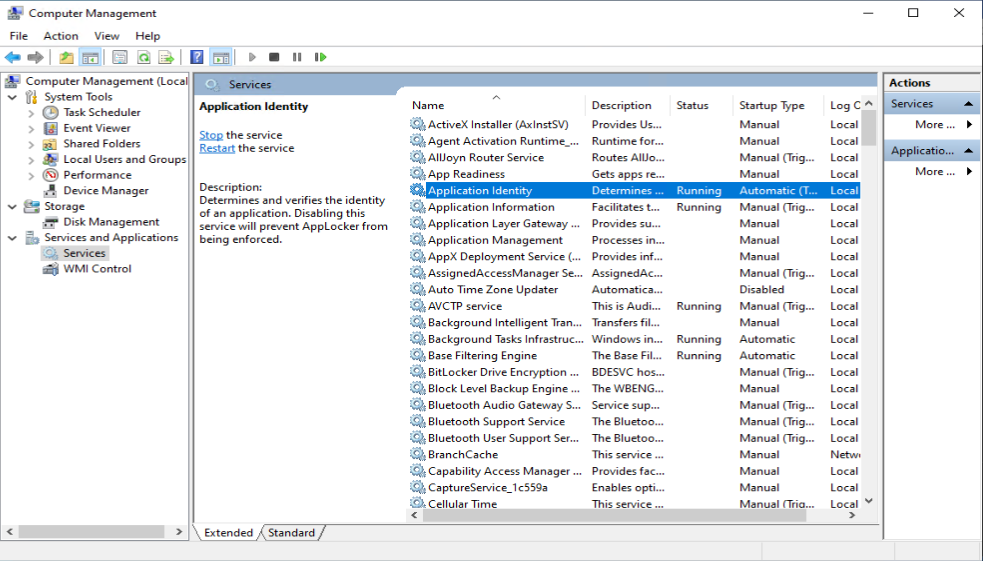Click the Up One Level folder icon
983x561 pixels.
(x=66, y=58)
